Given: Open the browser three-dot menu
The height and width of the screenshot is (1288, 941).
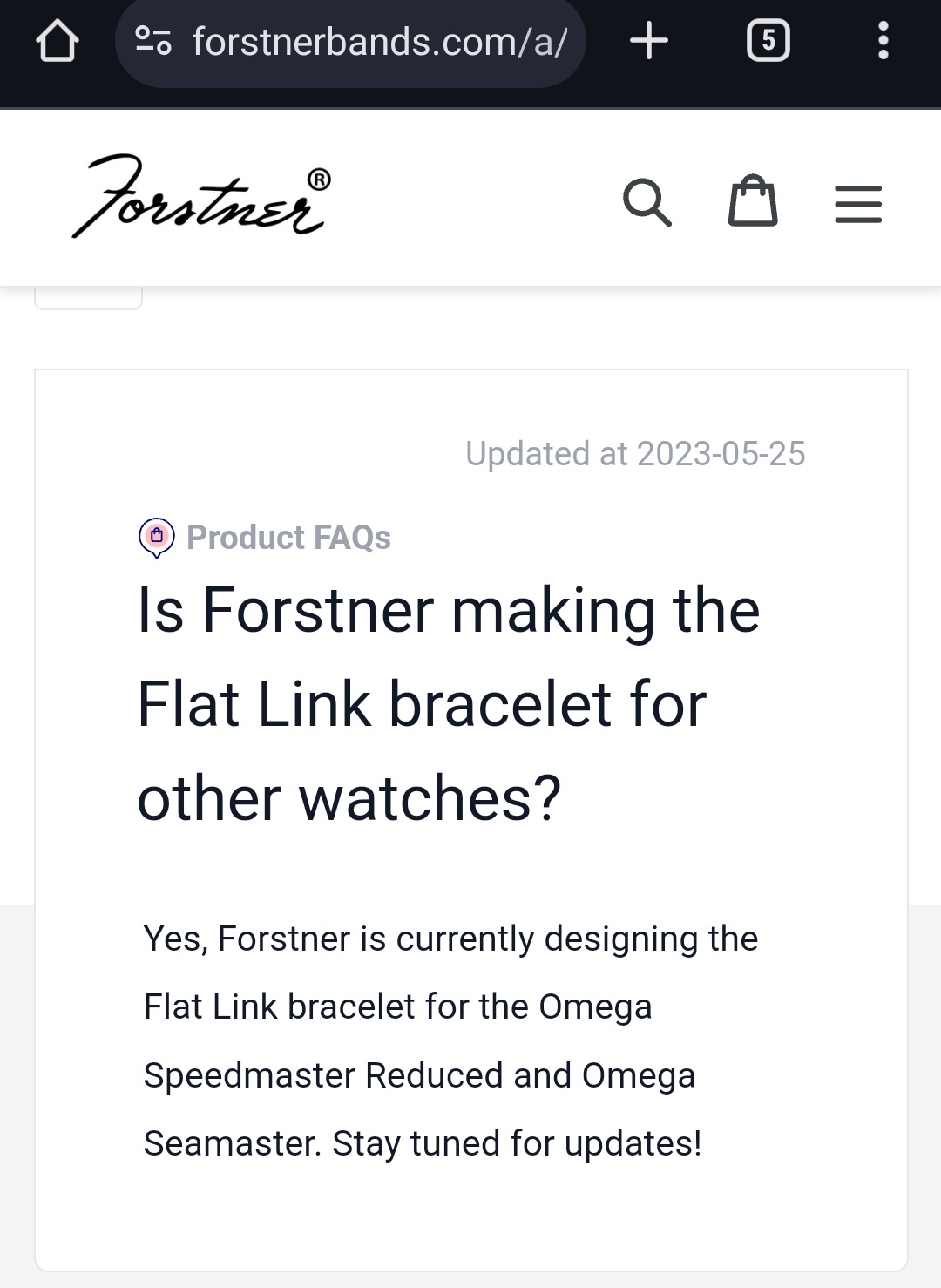Looking at the screenshot, I should [883, 41].
